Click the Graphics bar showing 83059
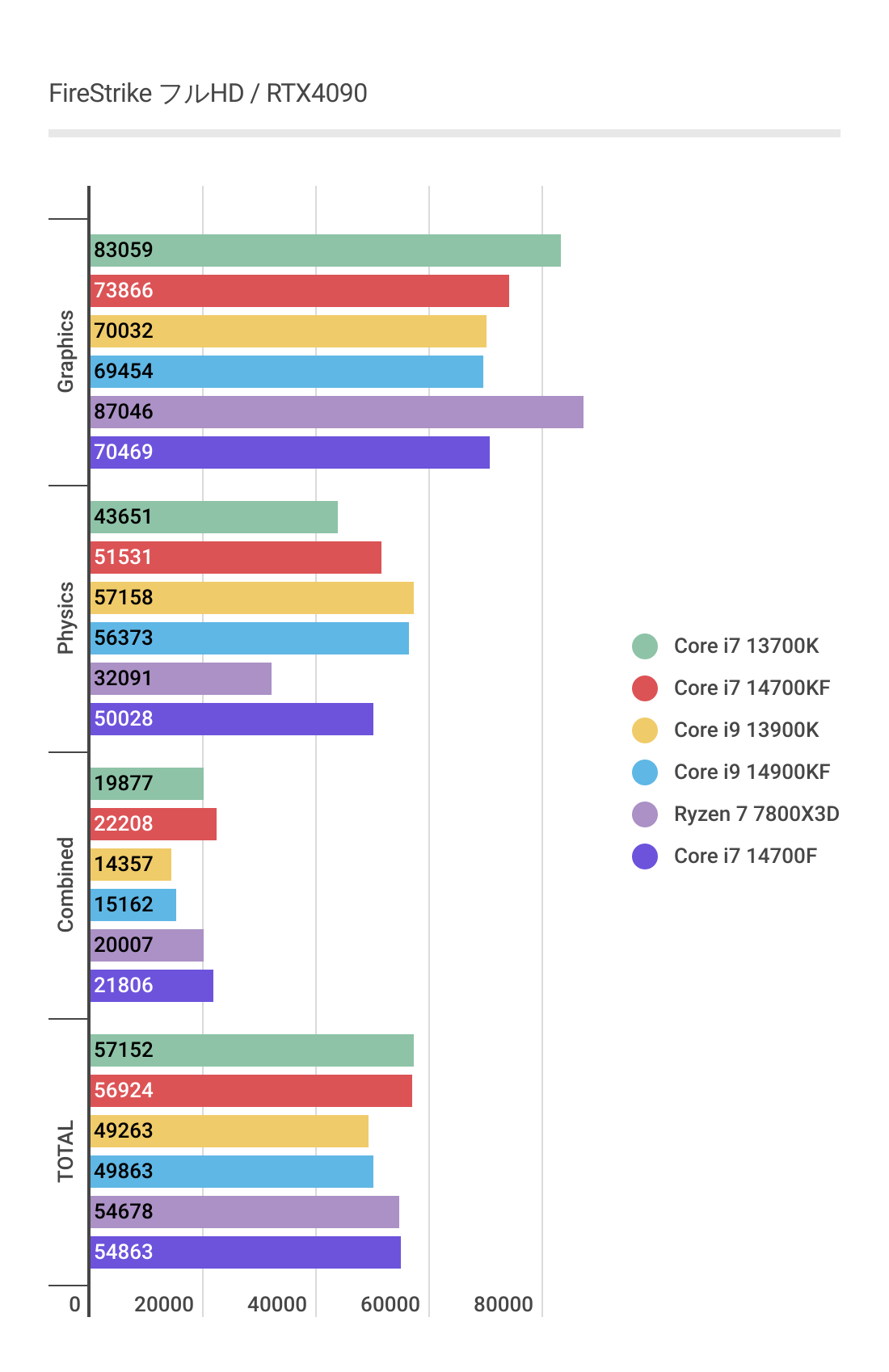 coord(325,250)
